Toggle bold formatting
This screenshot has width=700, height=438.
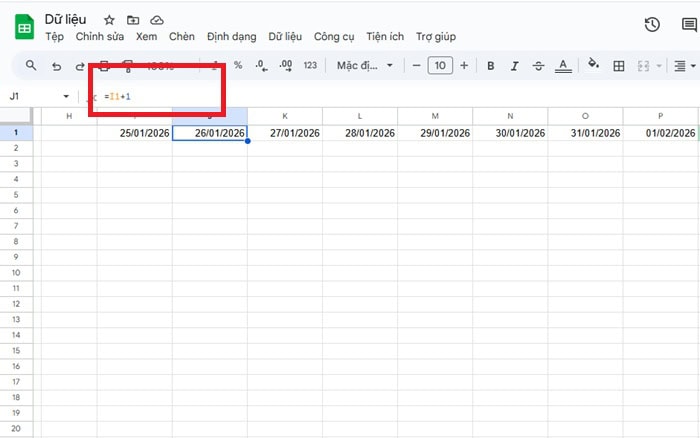(491, 66)
